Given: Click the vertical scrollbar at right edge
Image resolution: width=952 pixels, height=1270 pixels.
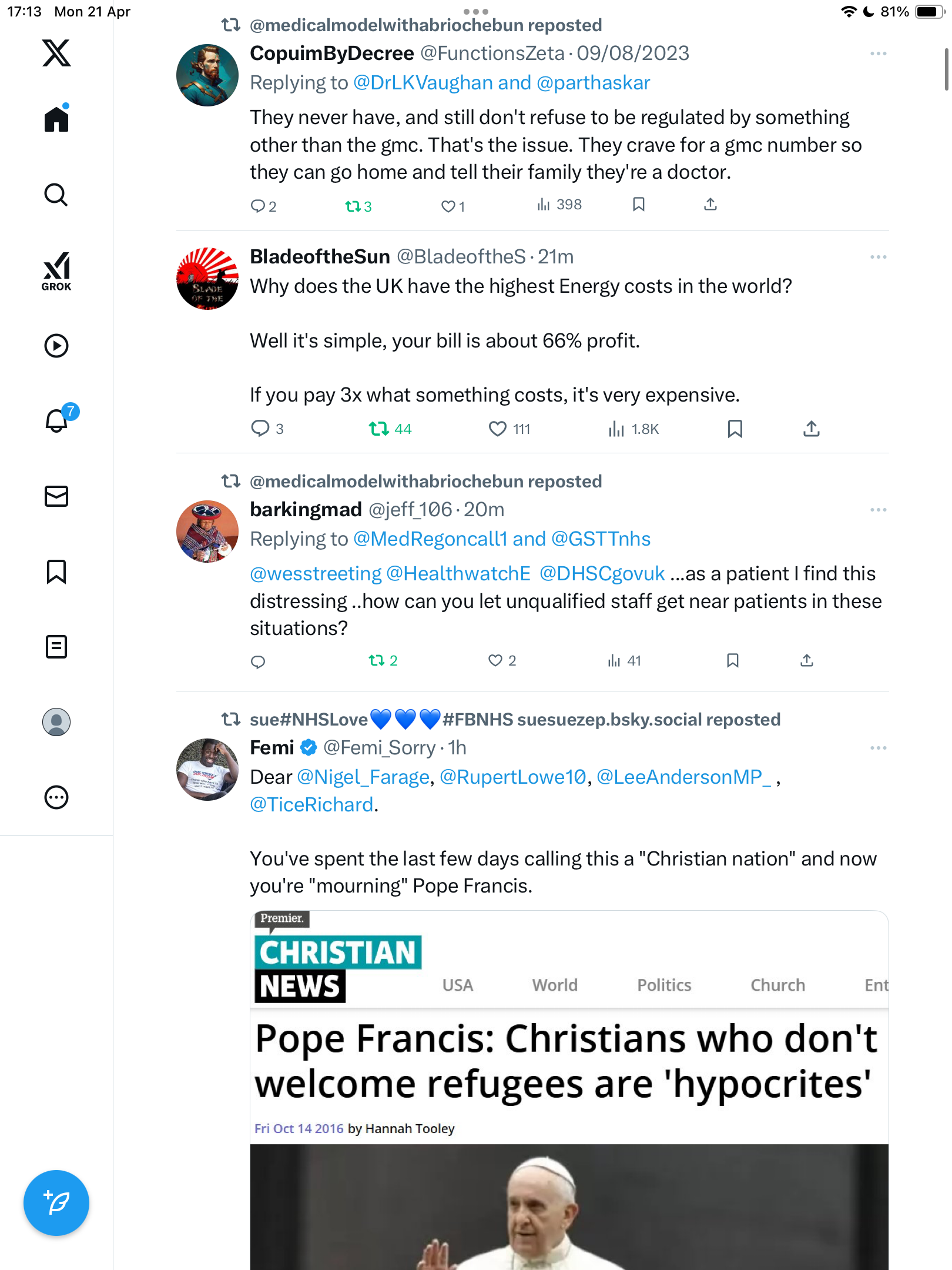Looking at the screenshot, I should (946, 69).
